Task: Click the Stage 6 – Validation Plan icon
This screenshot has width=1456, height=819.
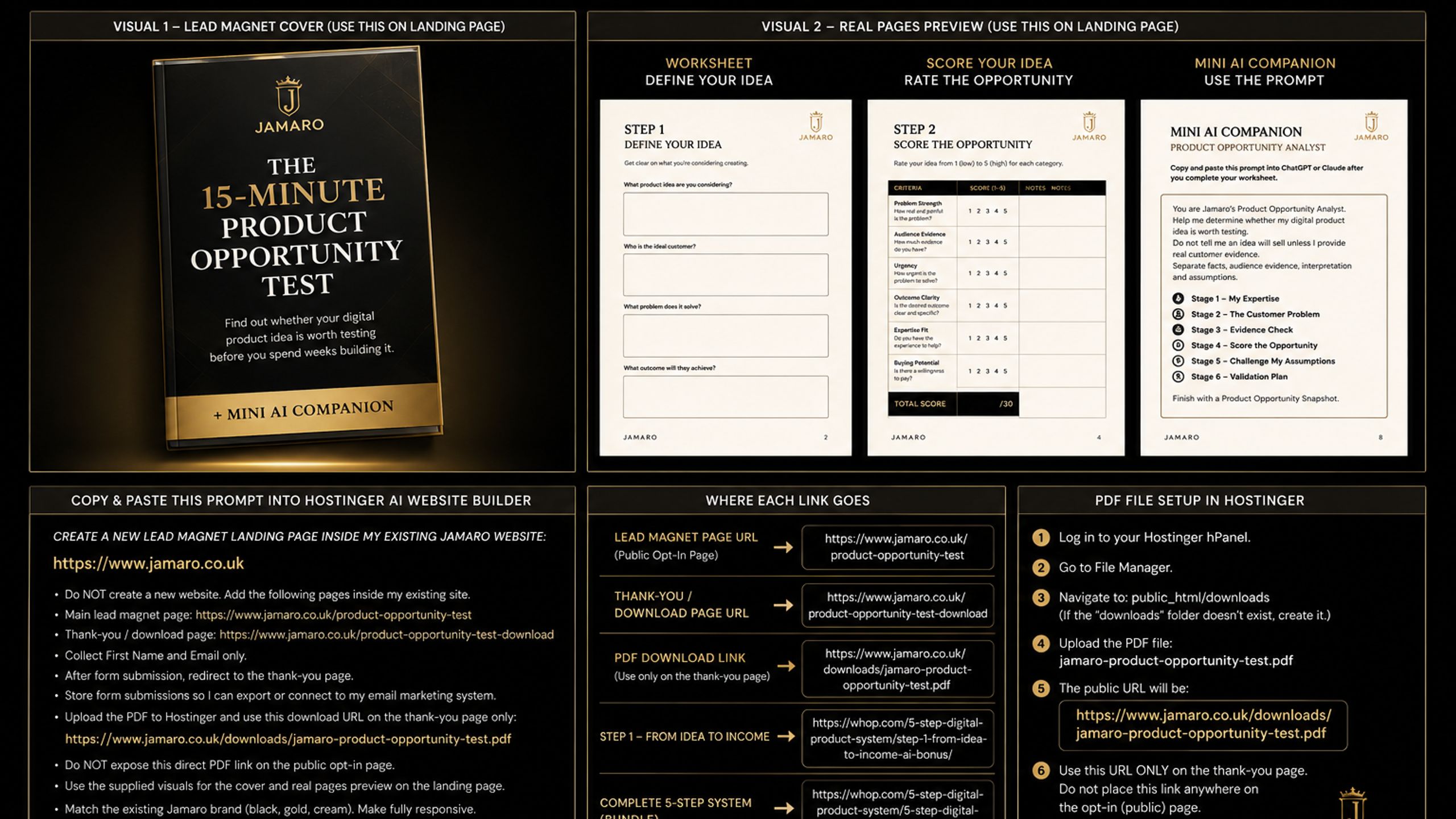Action: [x=1178, y=377]
